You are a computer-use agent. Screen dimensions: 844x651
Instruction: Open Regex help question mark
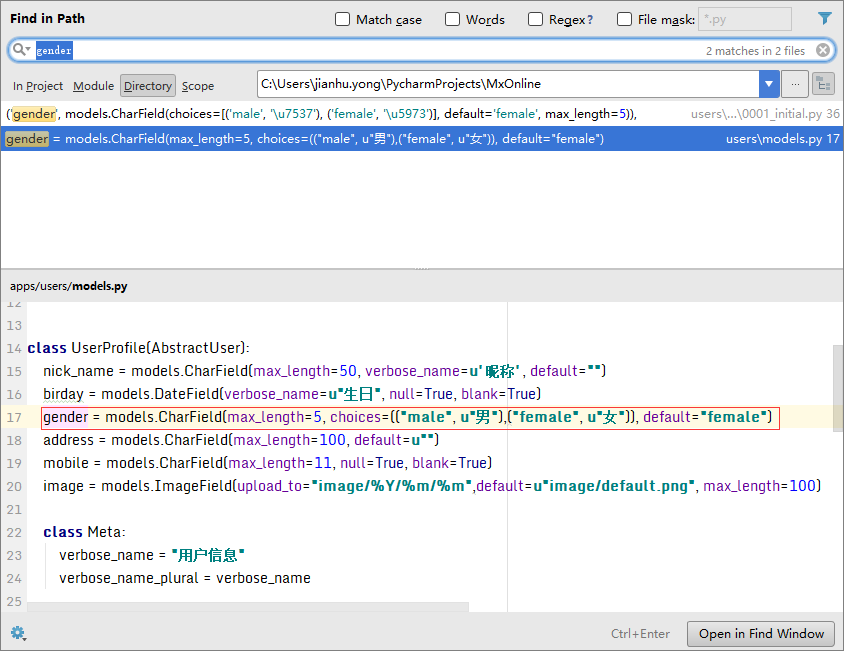click(x=589, y=20)
